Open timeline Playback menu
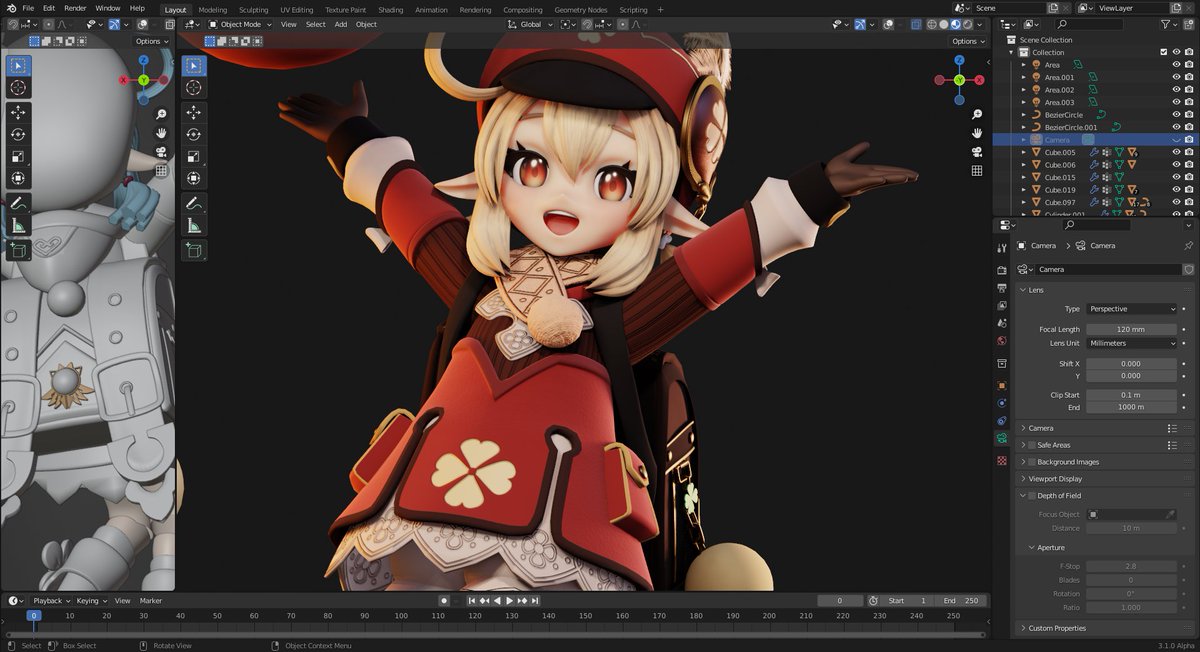This screenshot has width=1200, height=652. coord(51,601)
